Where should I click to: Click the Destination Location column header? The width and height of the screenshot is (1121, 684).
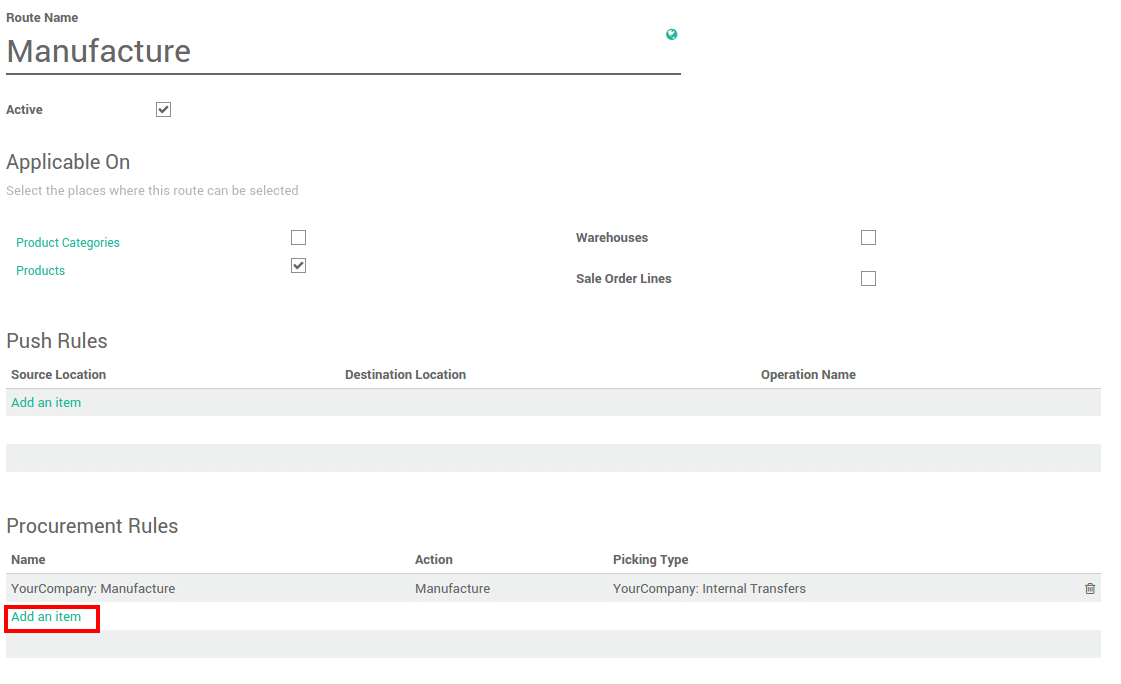[x=405, y=374]
